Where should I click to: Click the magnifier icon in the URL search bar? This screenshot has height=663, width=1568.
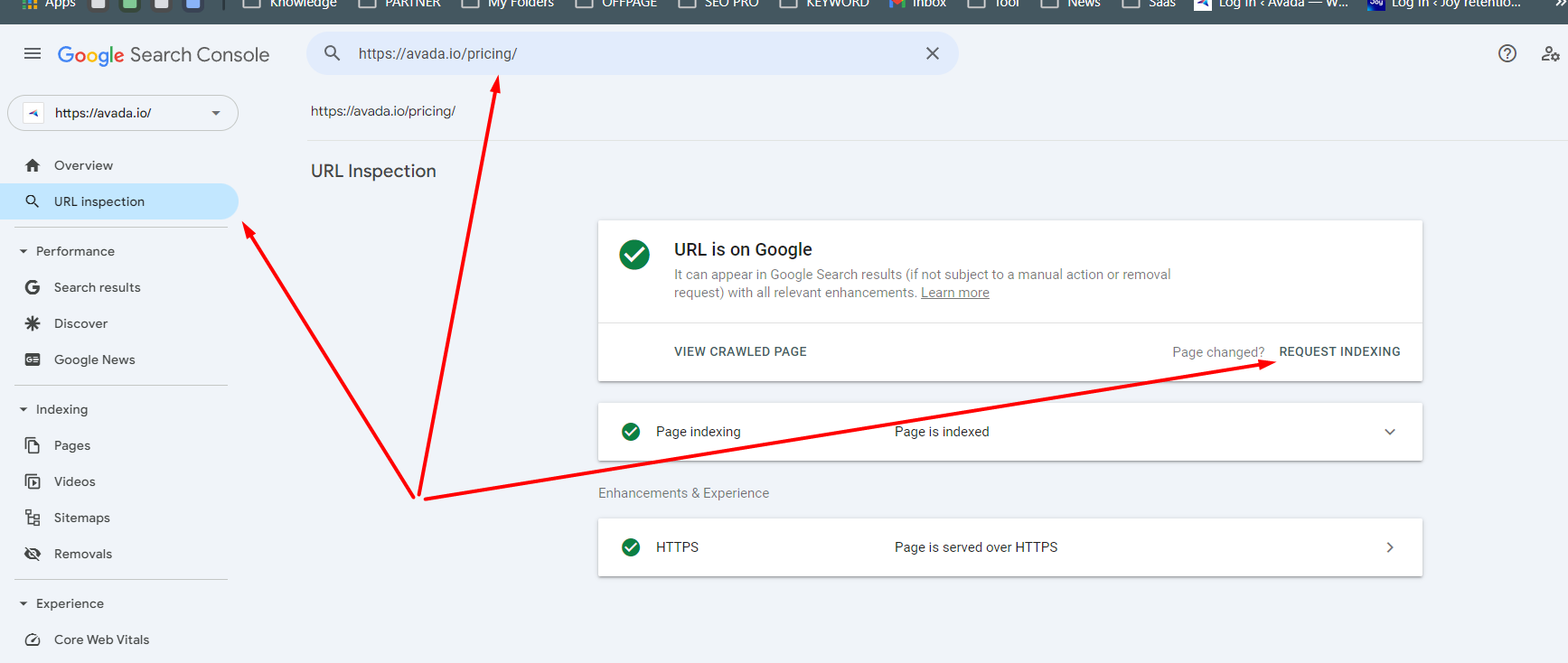tap(333, 53)
